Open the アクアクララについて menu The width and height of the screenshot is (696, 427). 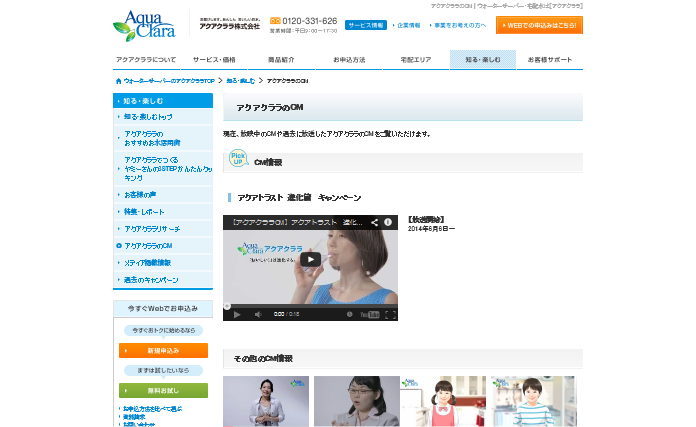coord(146,59)
